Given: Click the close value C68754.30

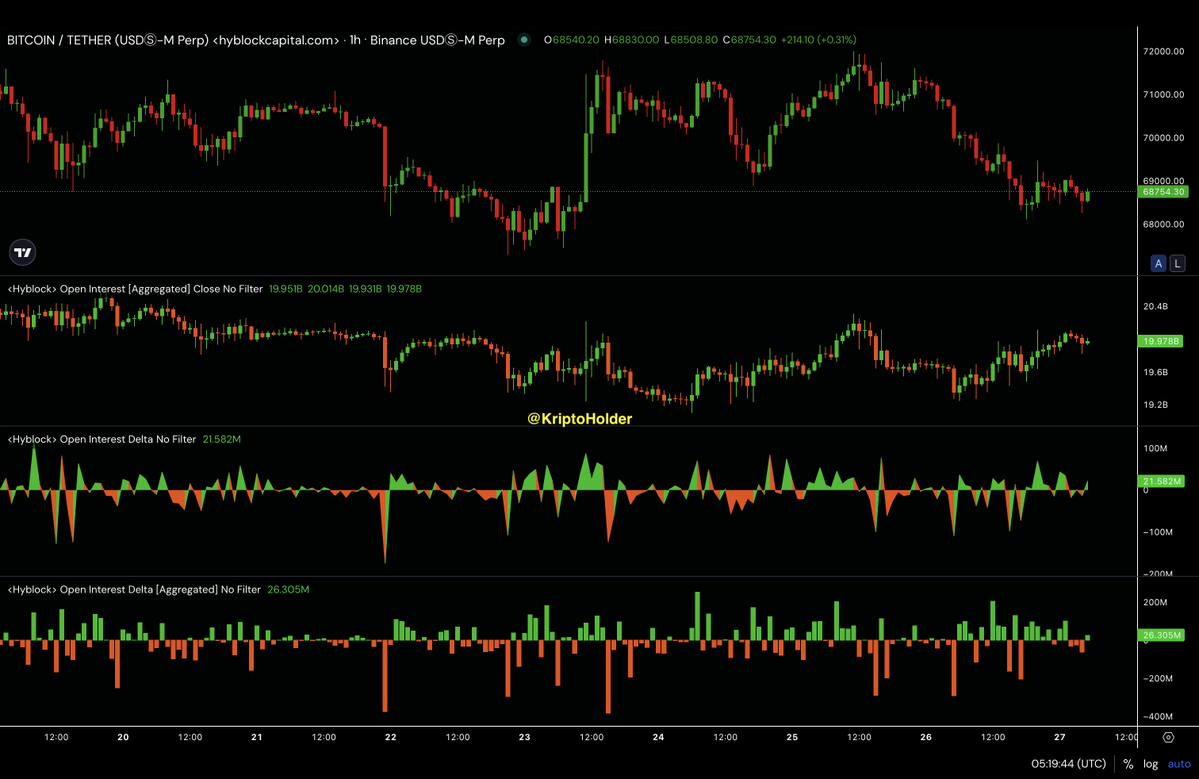Looking at the screenshot, I should [749, 40].
